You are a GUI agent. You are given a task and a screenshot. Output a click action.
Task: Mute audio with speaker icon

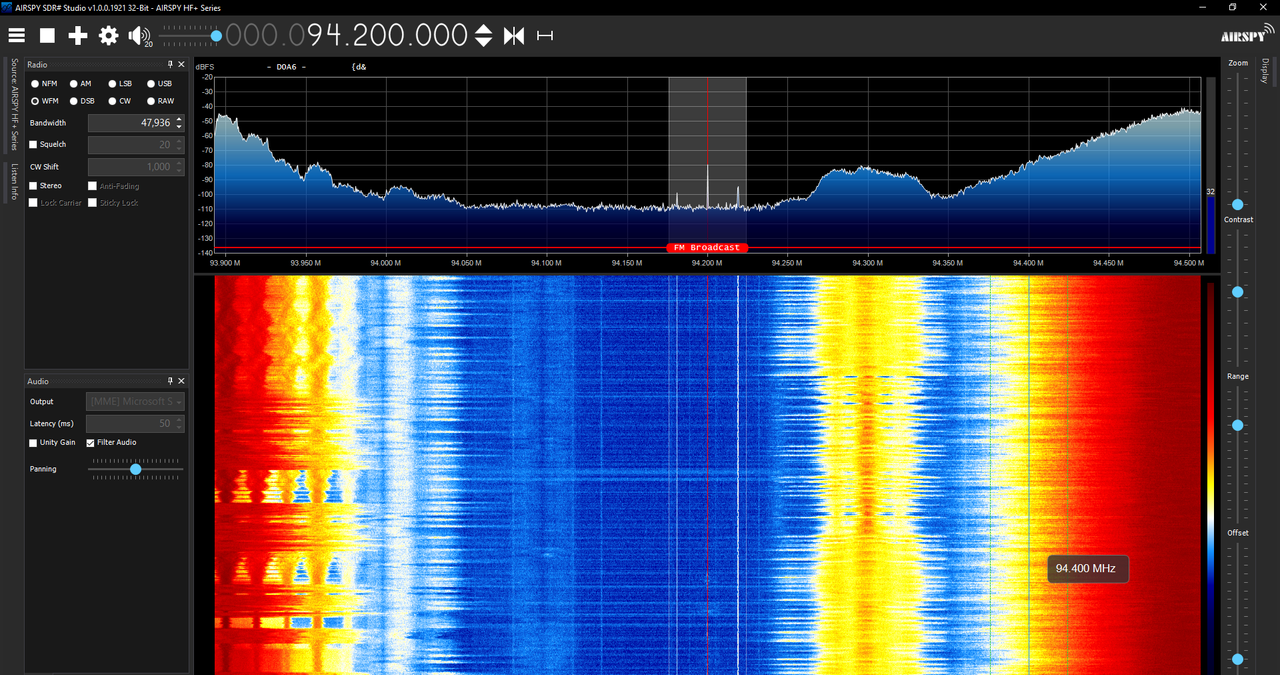click(138, 36)
